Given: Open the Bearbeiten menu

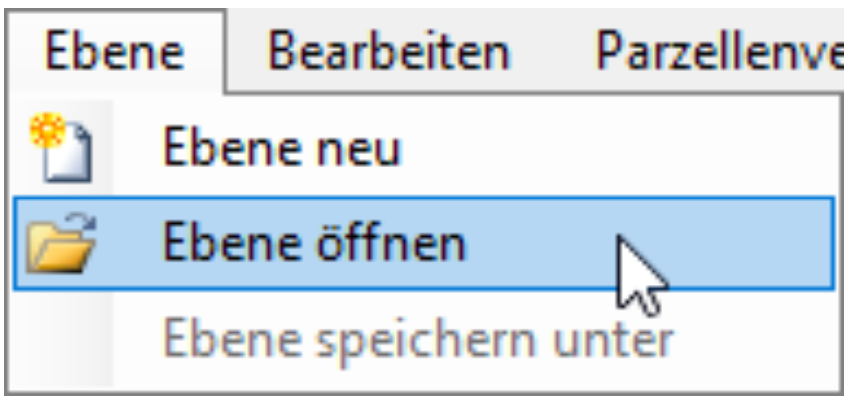Looking at the screenshot, I should (389, 50).
